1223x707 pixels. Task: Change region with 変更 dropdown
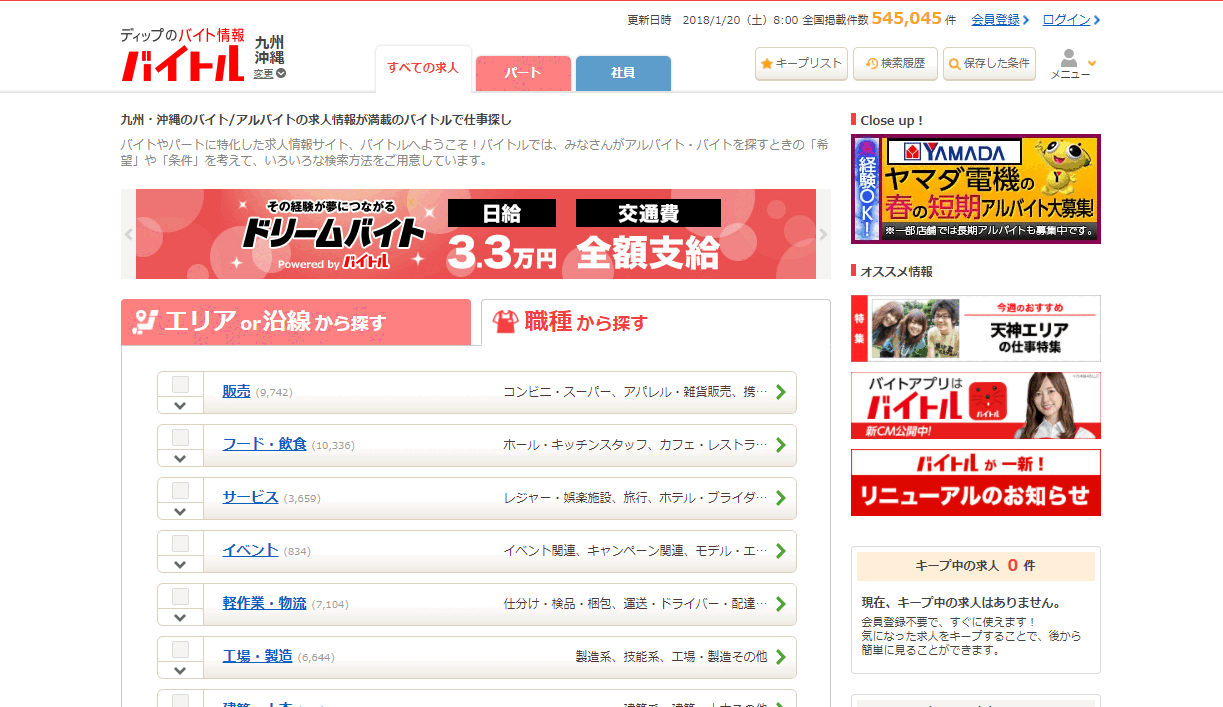pyautogui.click(x=269, y=73)
